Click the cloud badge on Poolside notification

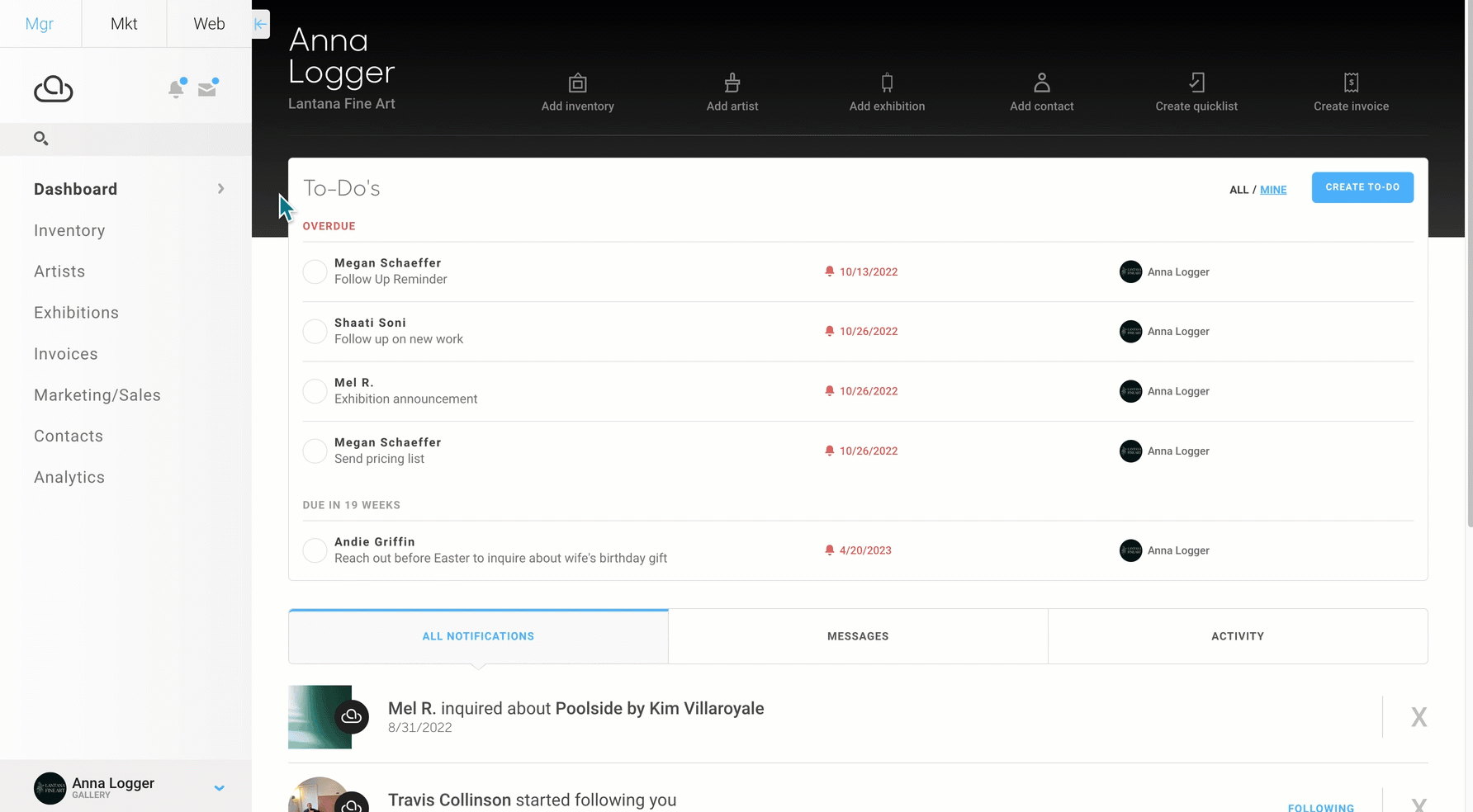[352, 716]
